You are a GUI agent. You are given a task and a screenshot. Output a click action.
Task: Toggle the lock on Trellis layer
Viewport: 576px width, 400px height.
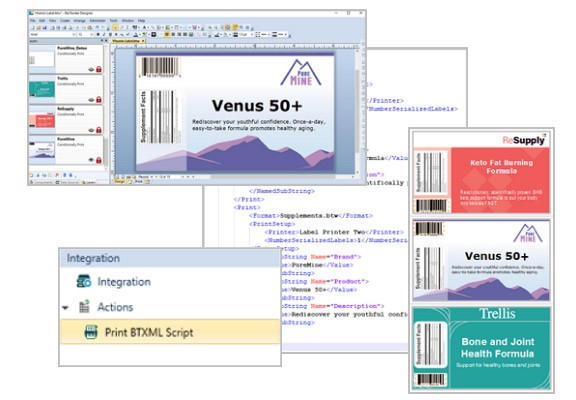99,100
